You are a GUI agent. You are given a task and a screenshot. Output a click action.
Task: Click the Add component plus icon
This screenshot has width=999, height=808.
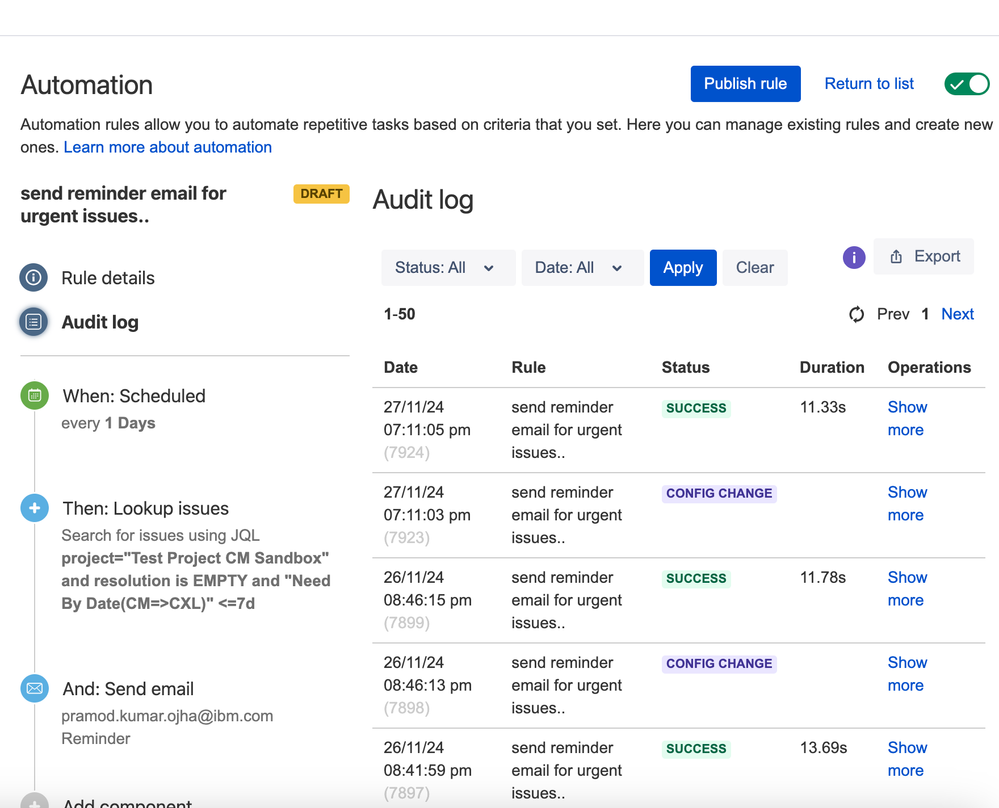click(34, 802)
